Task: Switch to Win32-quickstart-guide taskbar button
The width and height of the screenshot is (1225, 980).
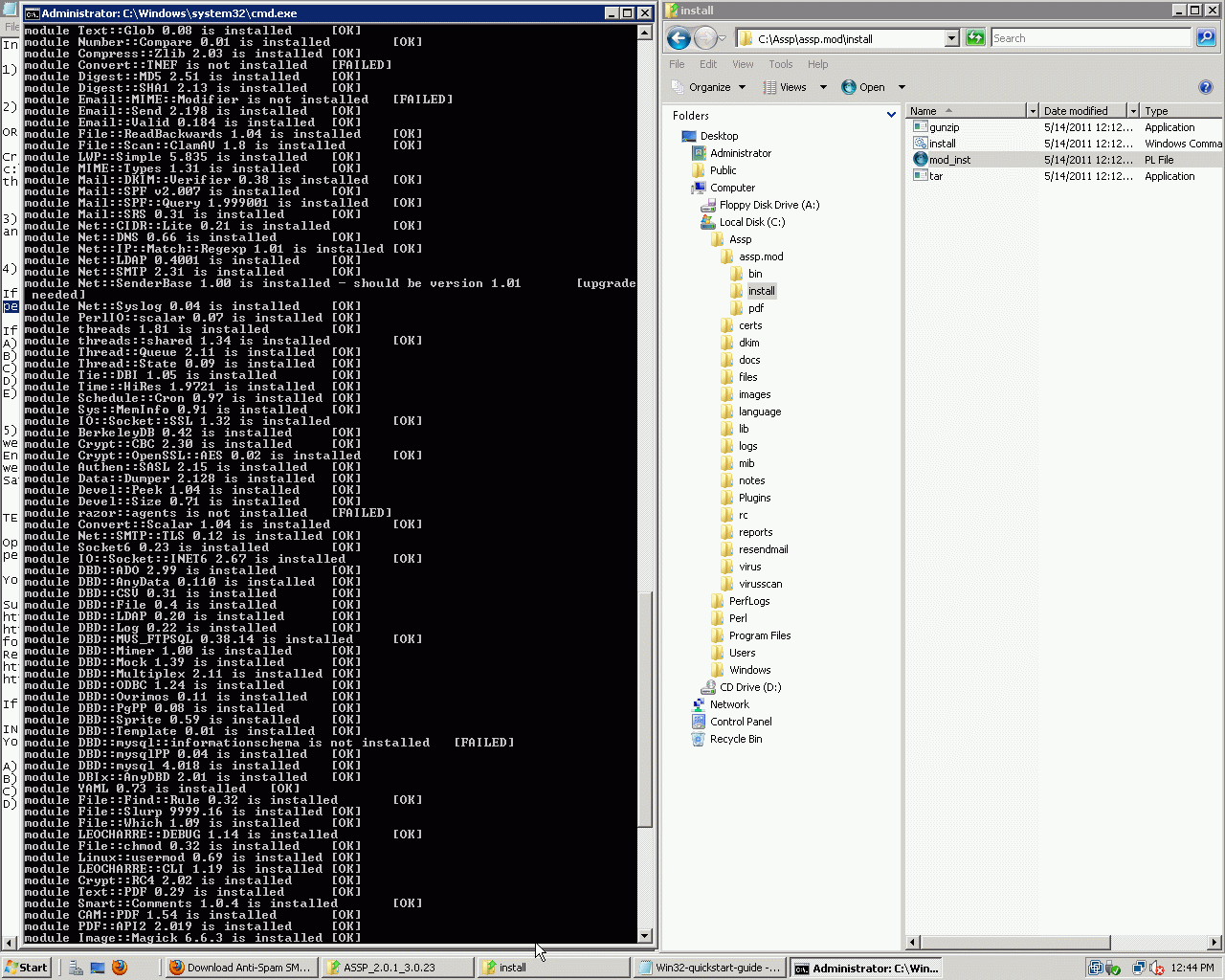Action: point(709,968)
